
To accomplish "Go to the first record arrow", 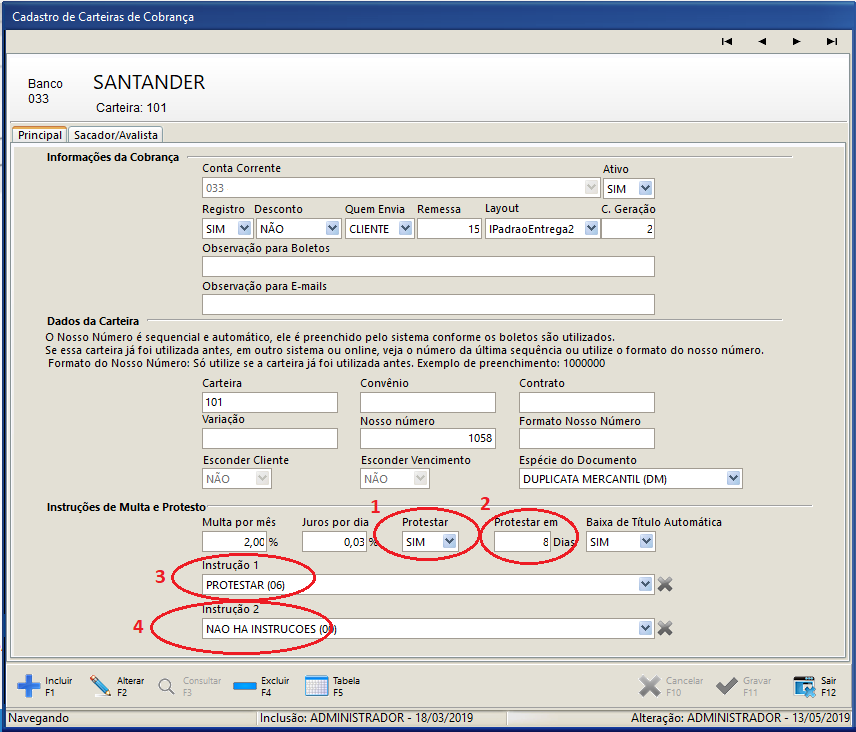I will pyautogui.click(x=727, y=41).
